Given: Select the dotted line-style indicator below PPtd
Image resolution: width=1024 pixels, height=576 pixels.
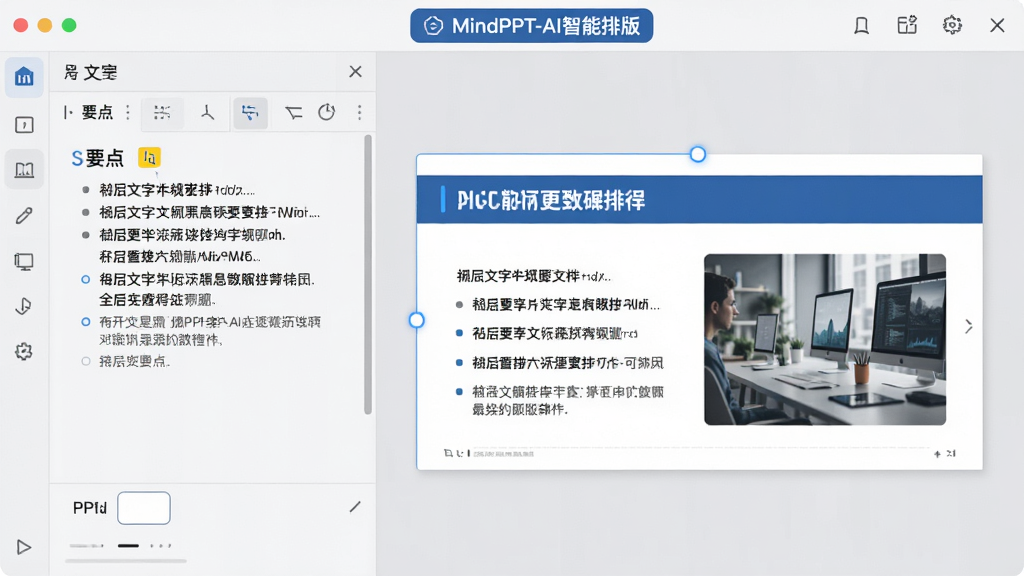Looking at the screenshot, I should pyautogui.click(x=161, y=545).
